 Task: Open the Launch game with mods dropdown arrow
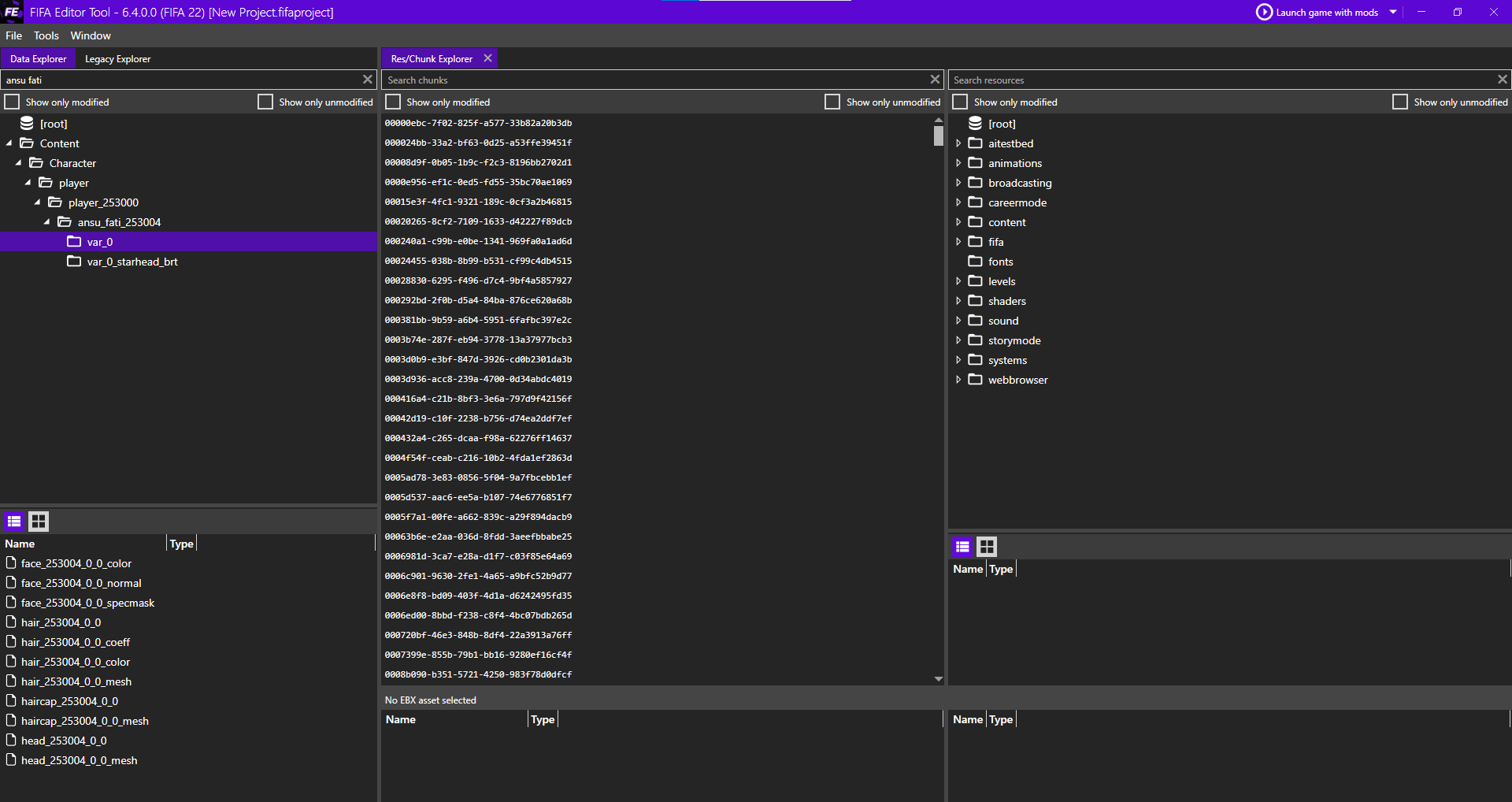coord(1393,12)
